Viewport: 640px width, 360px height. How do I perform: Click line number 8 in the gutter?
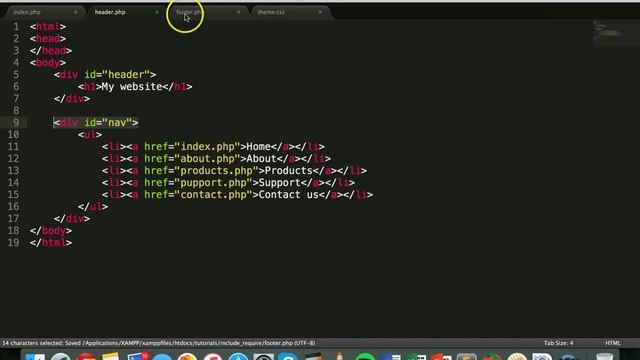(16, 111)
